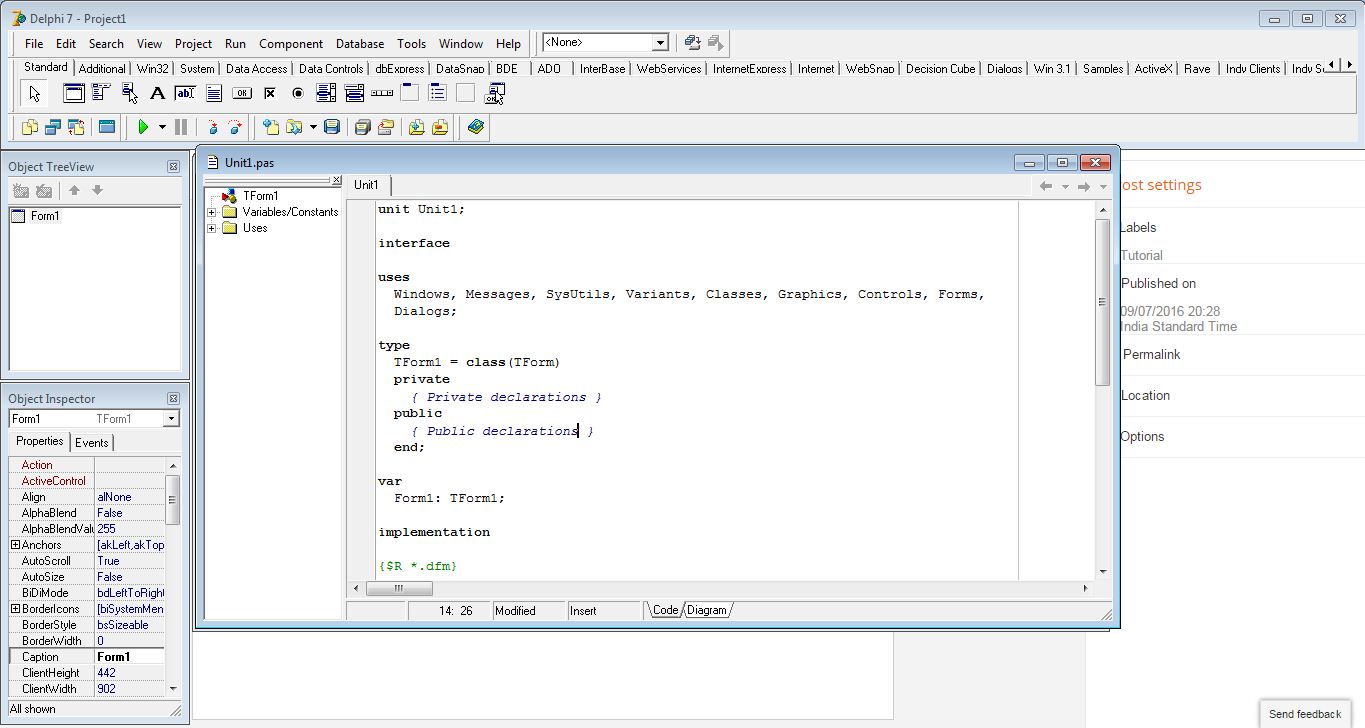Click the code editor vertical scrollbar thumb
The height and width of the screenshot is (728, 1365).
coord(1103,302)
